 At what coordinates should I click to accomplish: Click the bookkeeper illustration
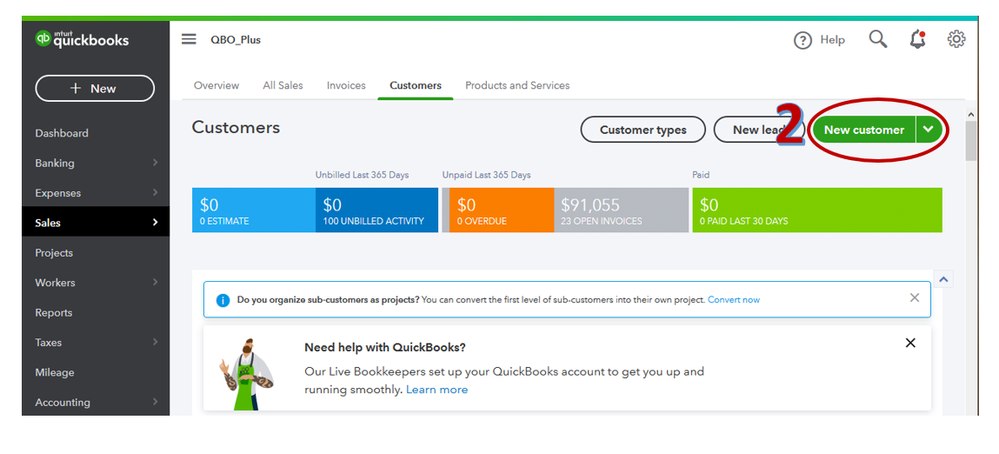coord(247,372)
